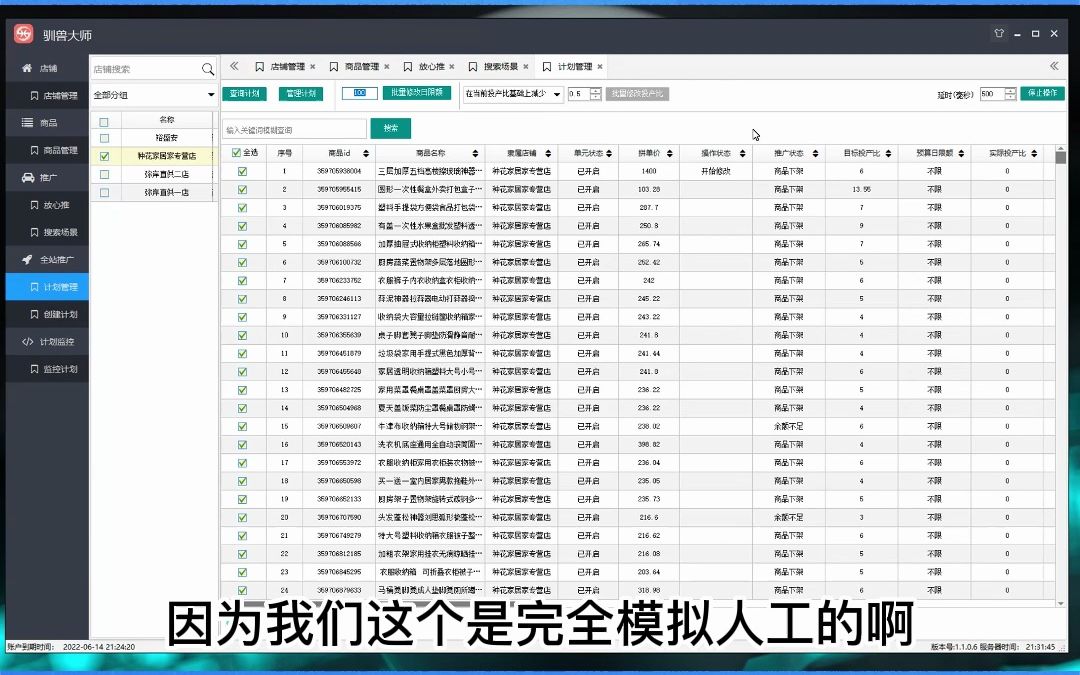The image size is (1080, 675).
Task: Focus the 店铺搜索 input field
Action: pos(145,69)
